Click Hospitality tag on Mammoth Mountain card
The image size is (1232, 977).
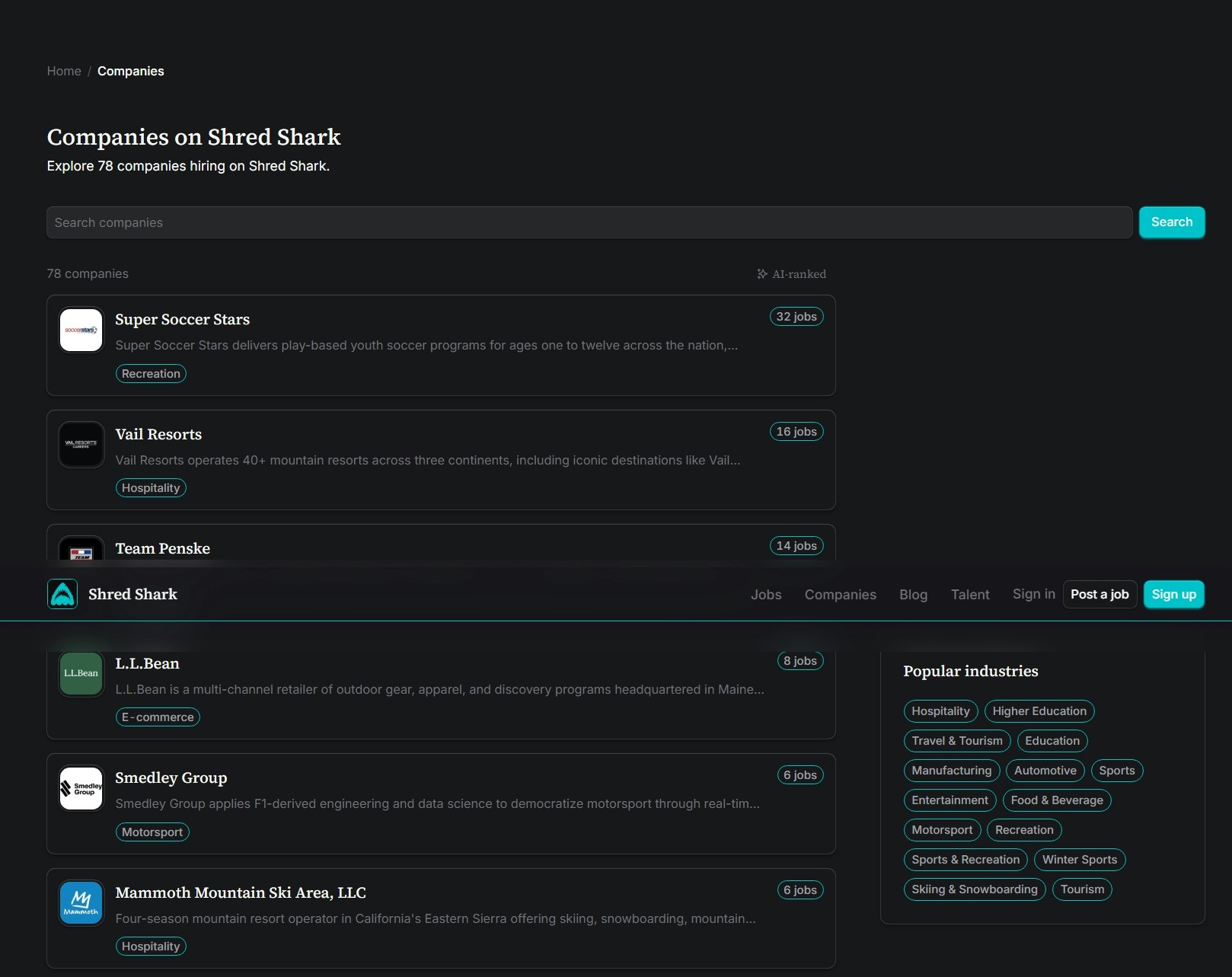pyautogui.click(x=151, y=947)
